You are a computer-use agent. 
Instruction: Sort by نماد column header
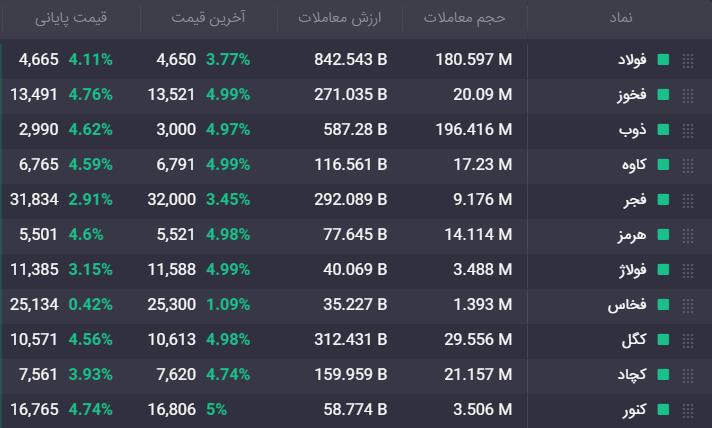coord(620,18)
